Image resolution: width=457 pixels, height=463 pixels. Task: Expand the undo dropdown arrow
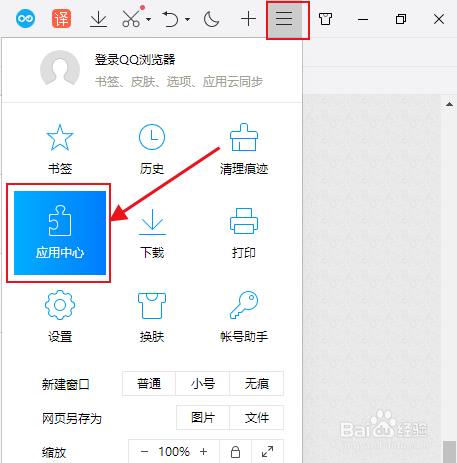[x=188, y=19]
